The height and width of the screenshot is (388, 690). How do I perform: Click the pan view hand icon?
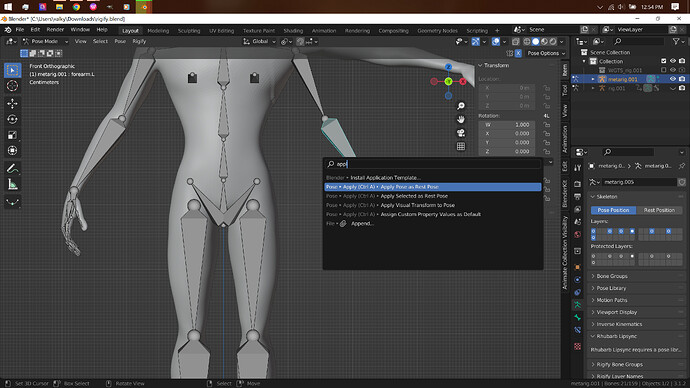coord(461,119)
